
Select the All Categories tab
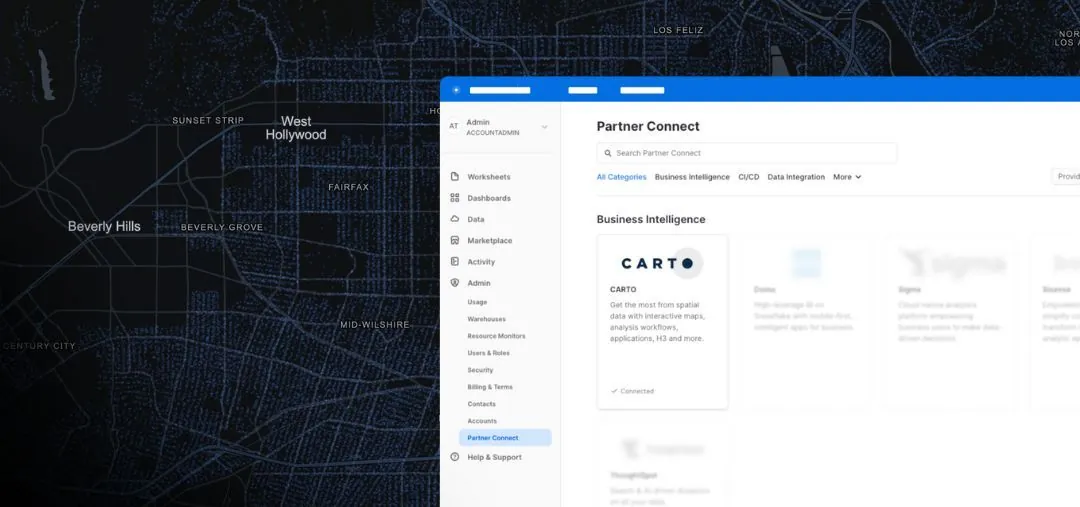621,177
